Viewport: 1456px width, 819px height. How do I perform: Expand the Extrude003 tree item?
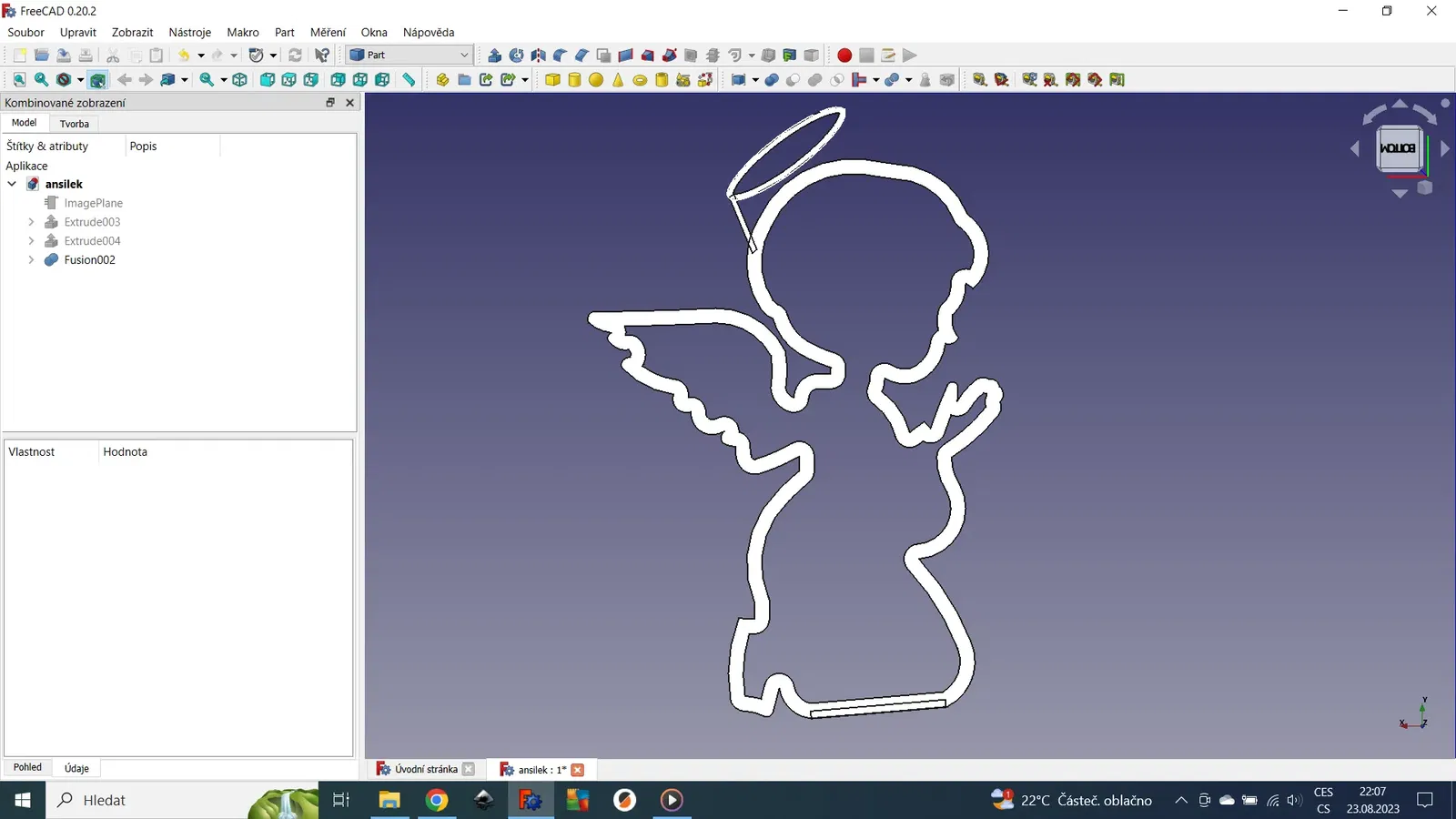pos(31,222)
